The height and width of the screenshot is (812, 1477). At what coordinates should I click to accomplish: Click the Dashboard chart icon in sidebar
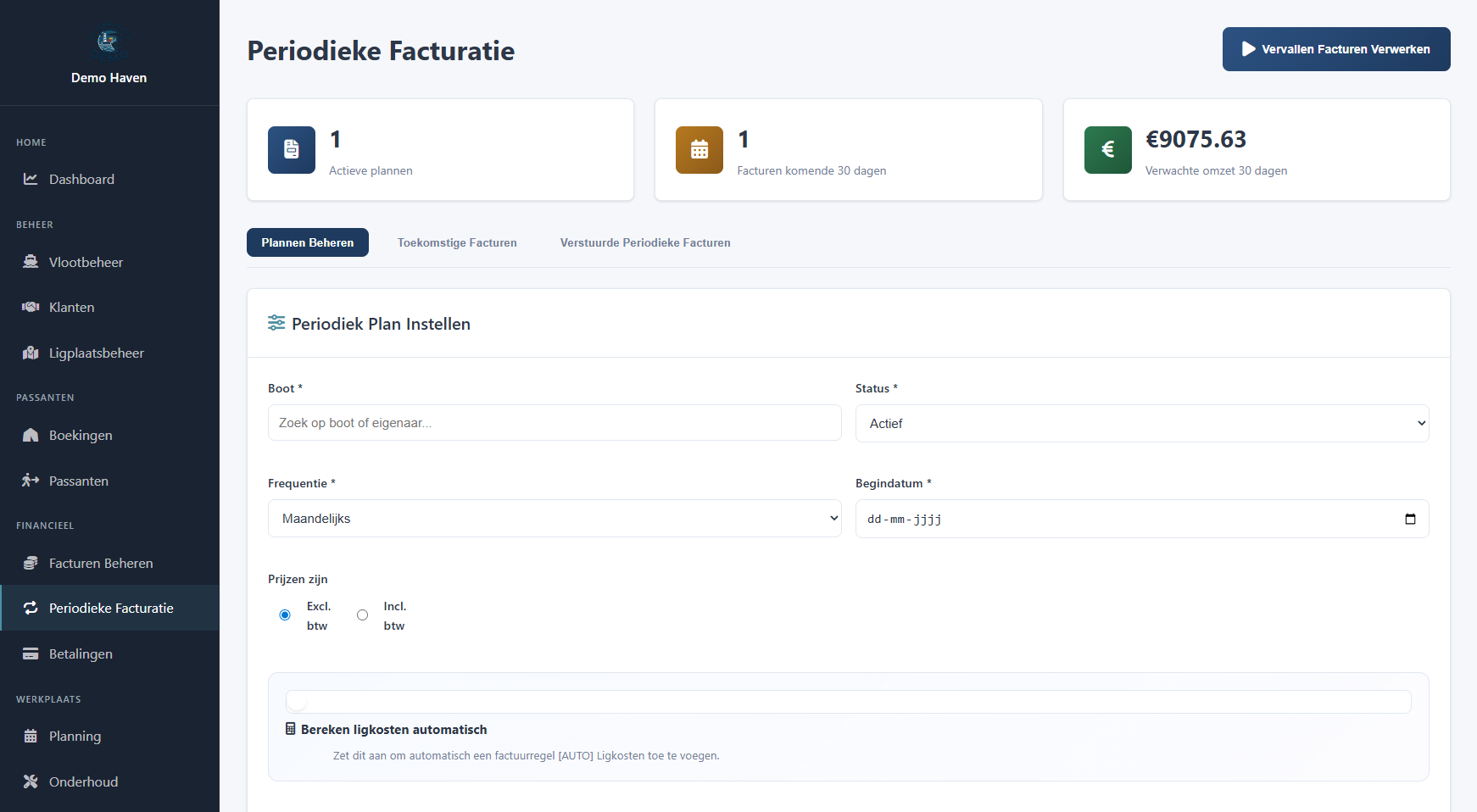point(31,179)
